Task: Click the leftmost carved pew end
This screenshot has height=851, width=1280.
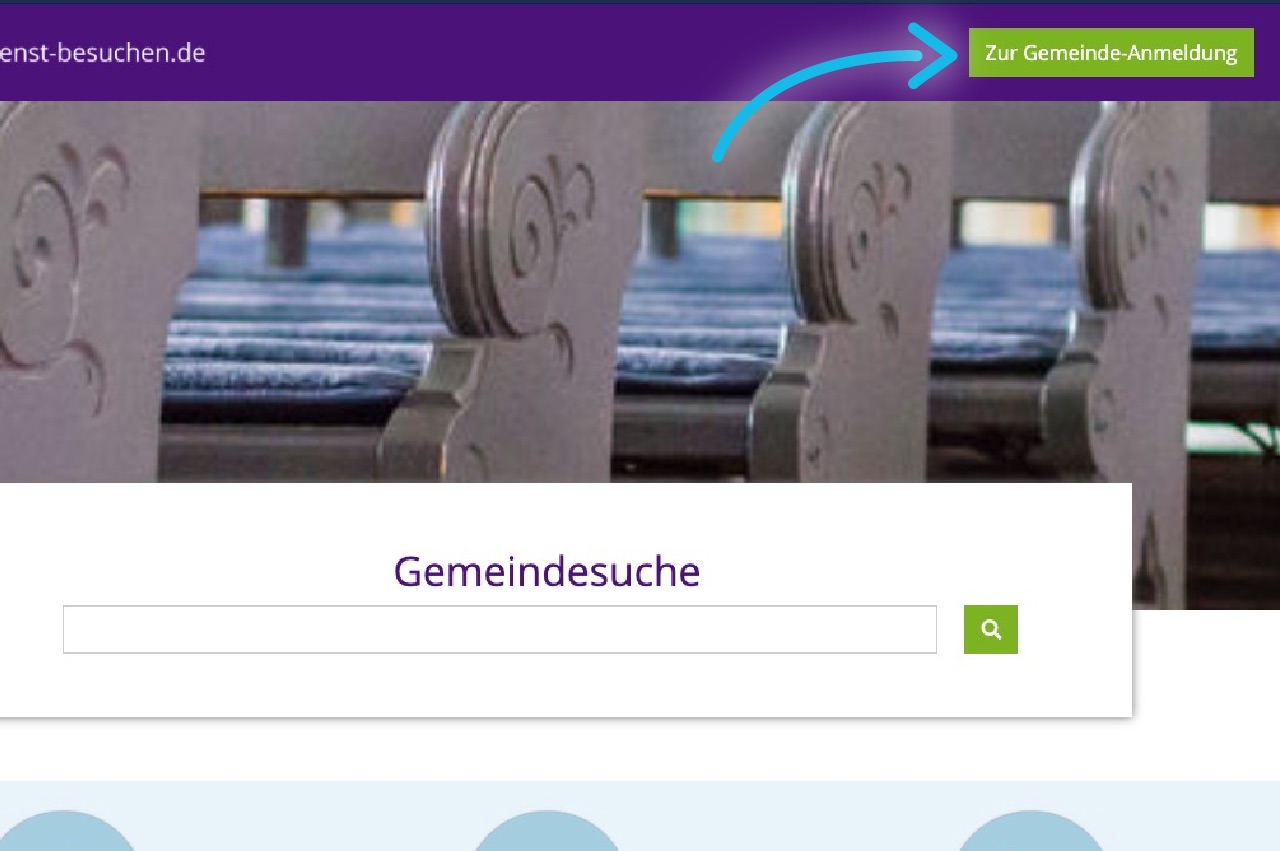Action: point(80,290)
